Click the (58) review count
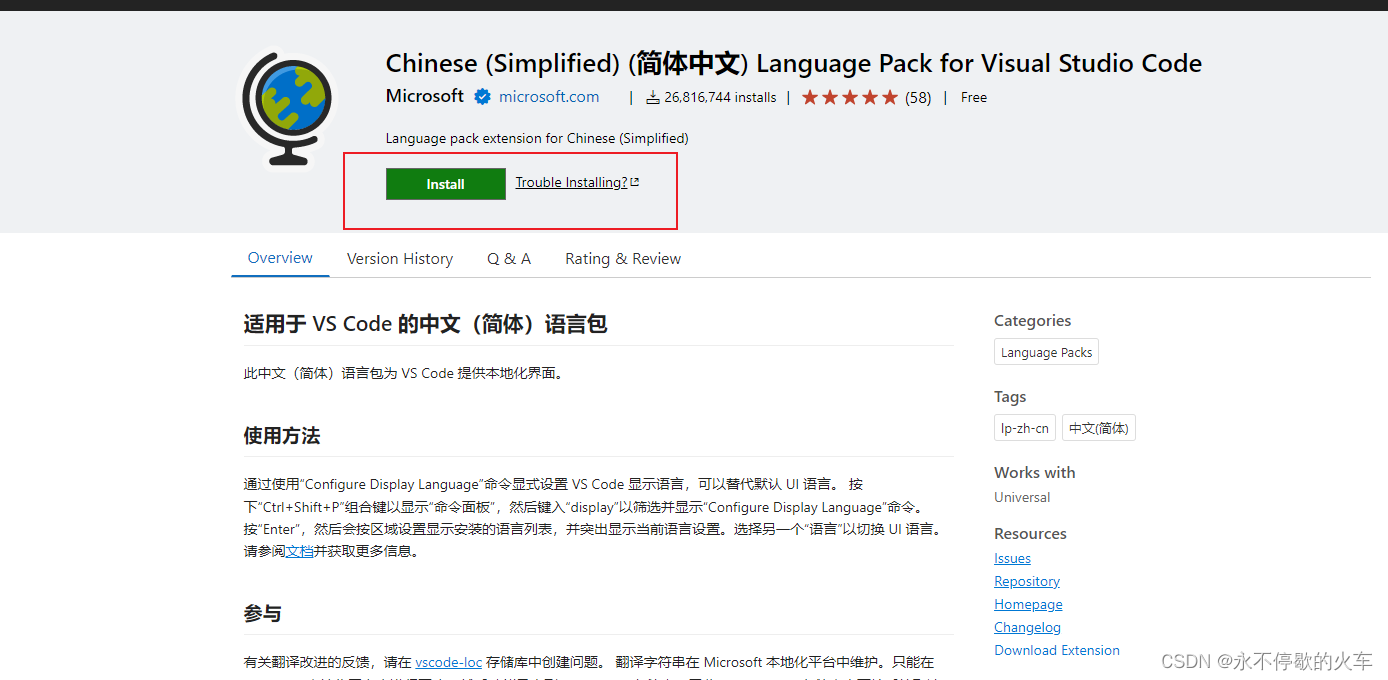This screenshot has height=680, width=1388. coord(918,97)
